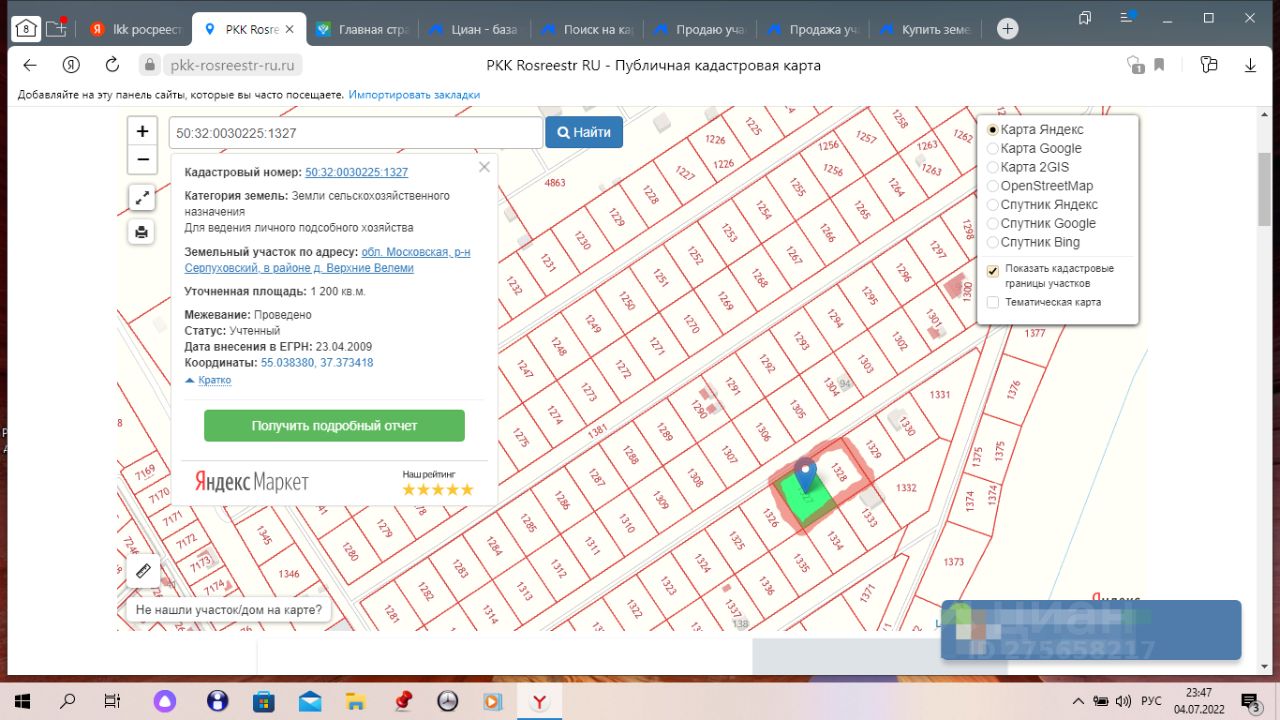Open Microsoft Store from taskbar
The width and height of the screenshot is (1280, 720).
(x=264, y=701)
